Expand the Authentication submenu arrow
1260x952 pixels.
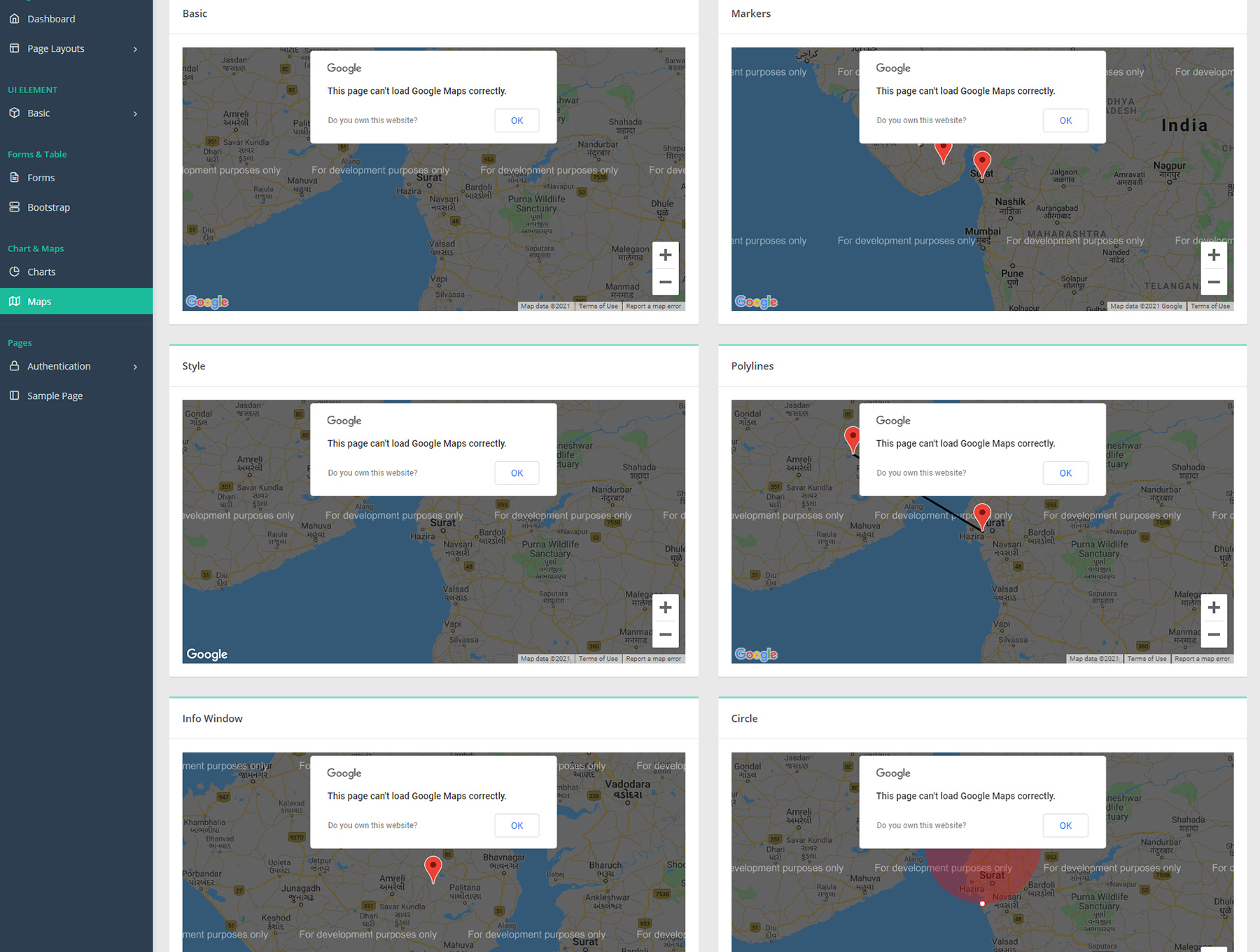[x=135, y=367]
